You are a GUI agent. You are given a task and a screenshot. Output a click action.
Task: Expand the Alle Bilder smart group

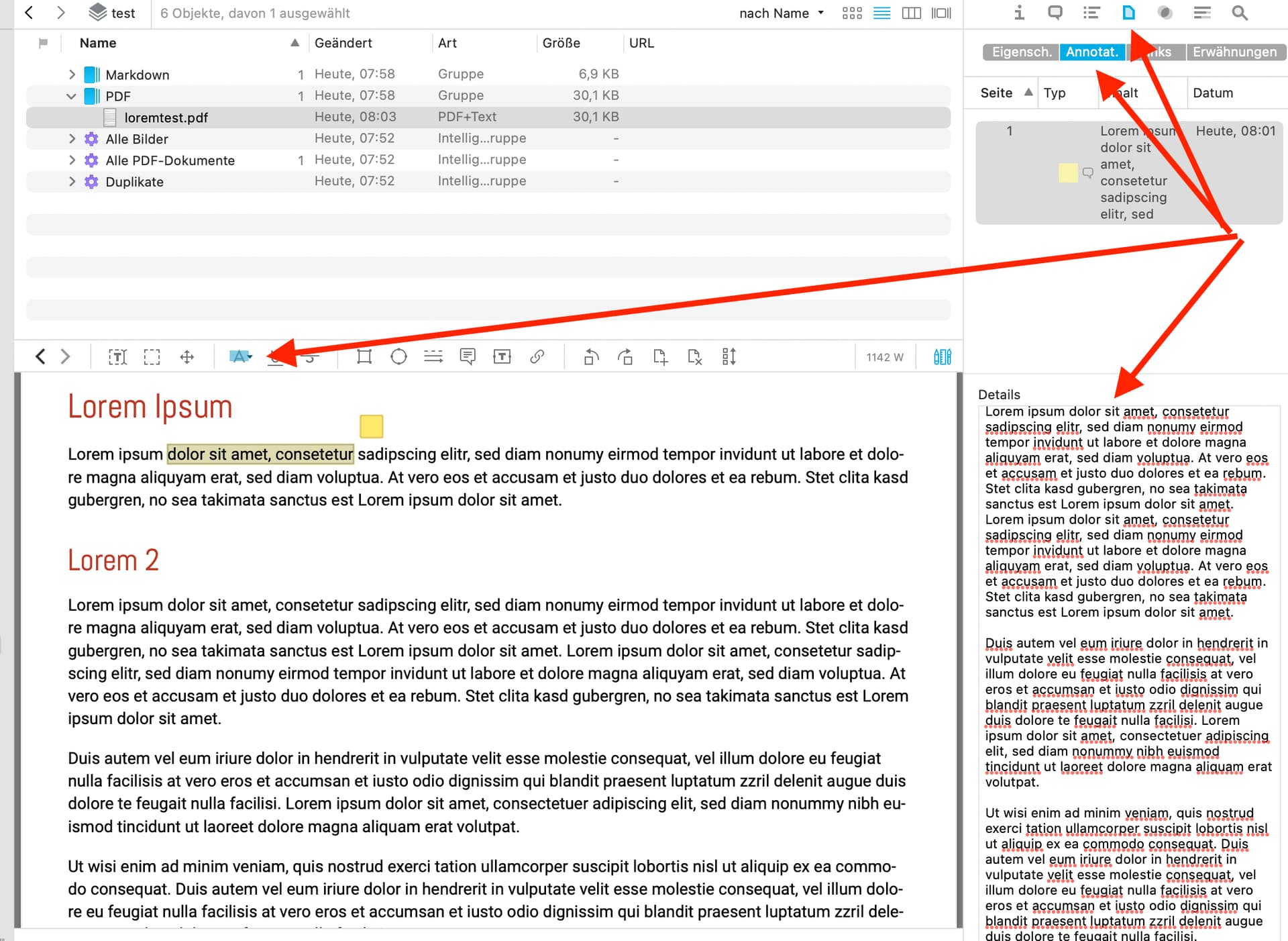(72, 139)
